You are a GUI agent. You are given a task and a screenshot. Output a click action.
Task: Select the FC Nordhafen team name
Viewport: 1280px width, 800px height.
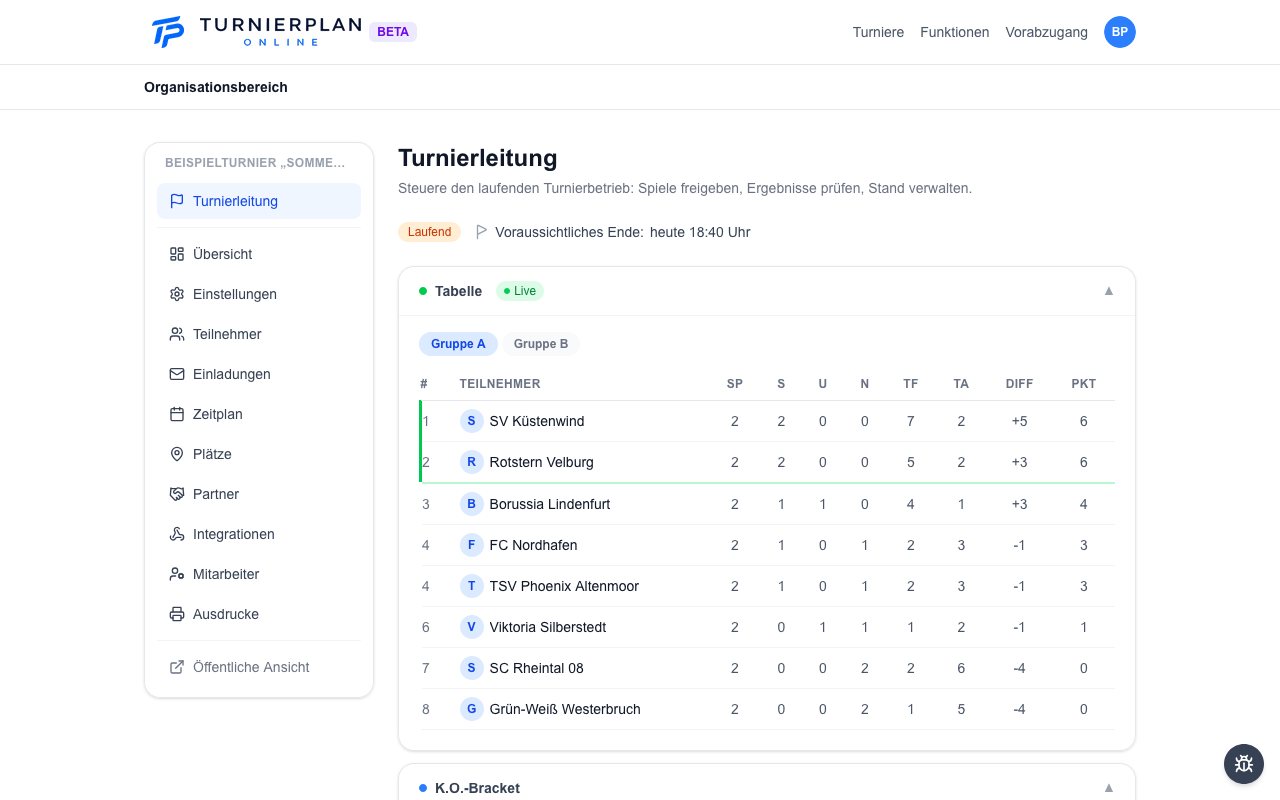pyautogui.click(x=533, y=545)
